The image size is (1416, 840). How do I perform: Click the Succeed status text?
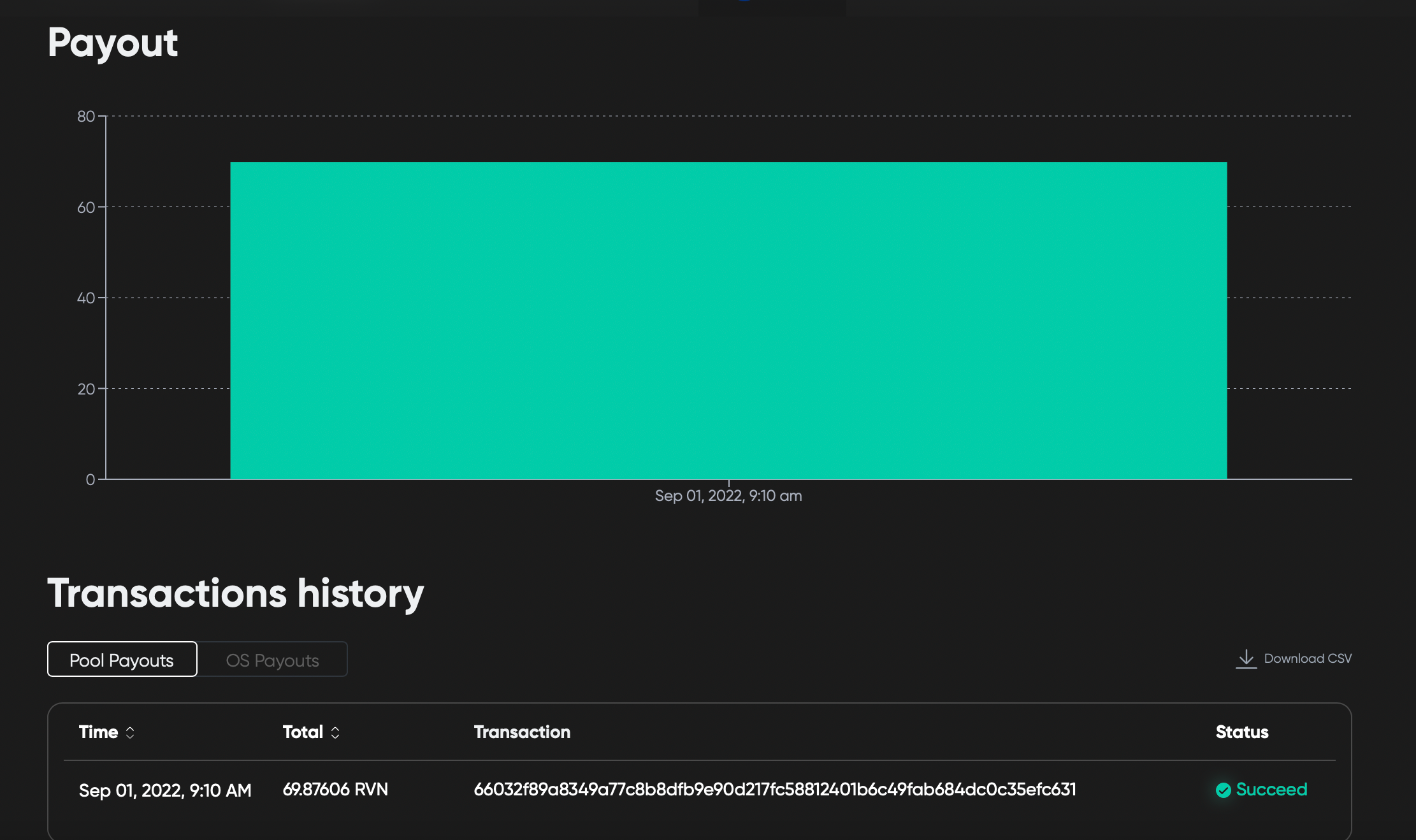[x=1271, y=789]
